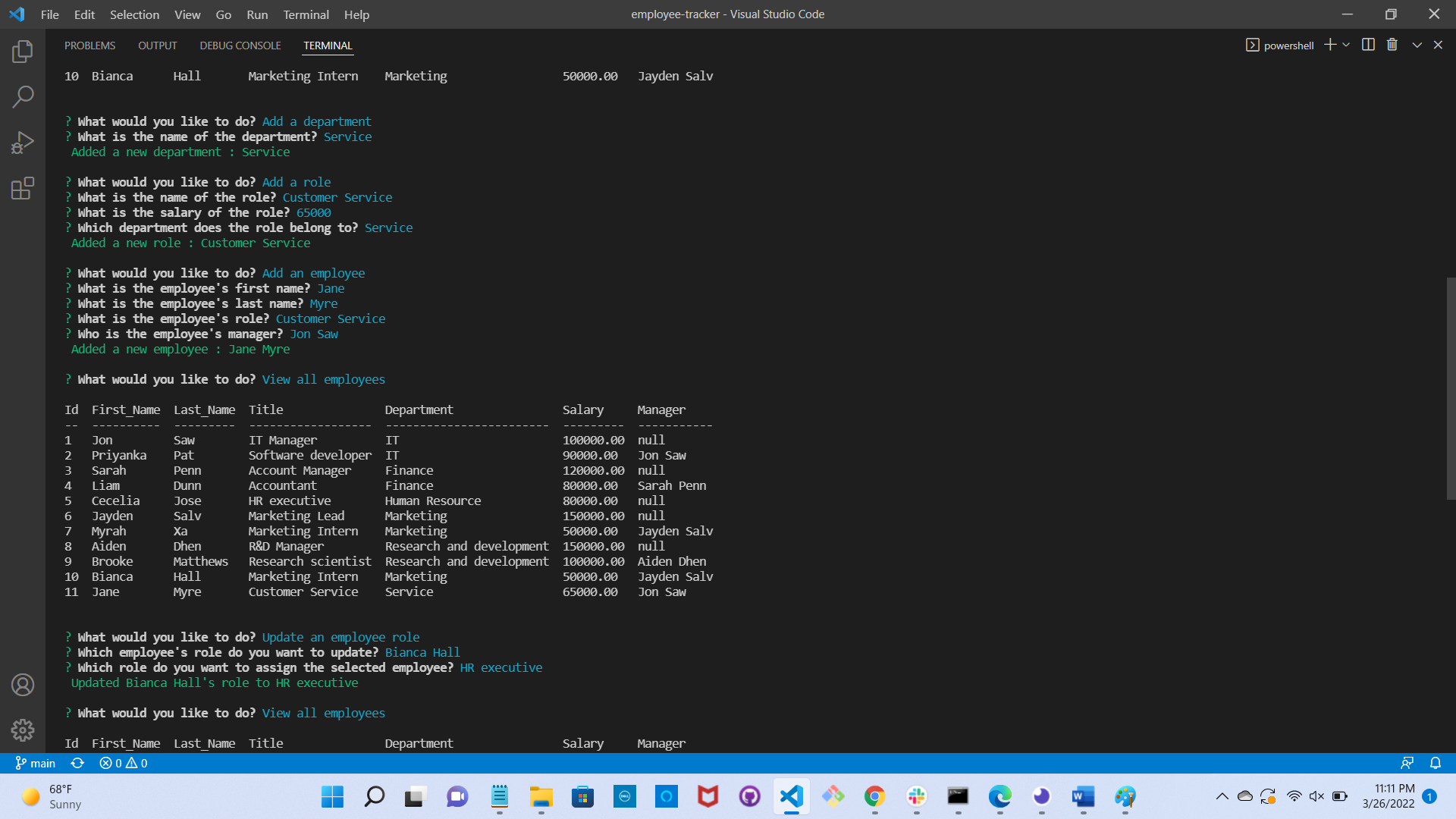
Task: Launch Google Chrome from the taskbar
Action: (874, 797)
